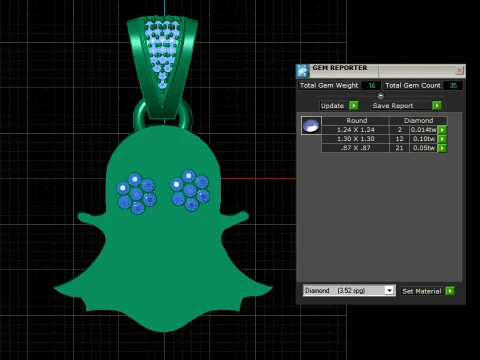Click the green arrow for the 0.10tw row

click(x=442, y=139)
